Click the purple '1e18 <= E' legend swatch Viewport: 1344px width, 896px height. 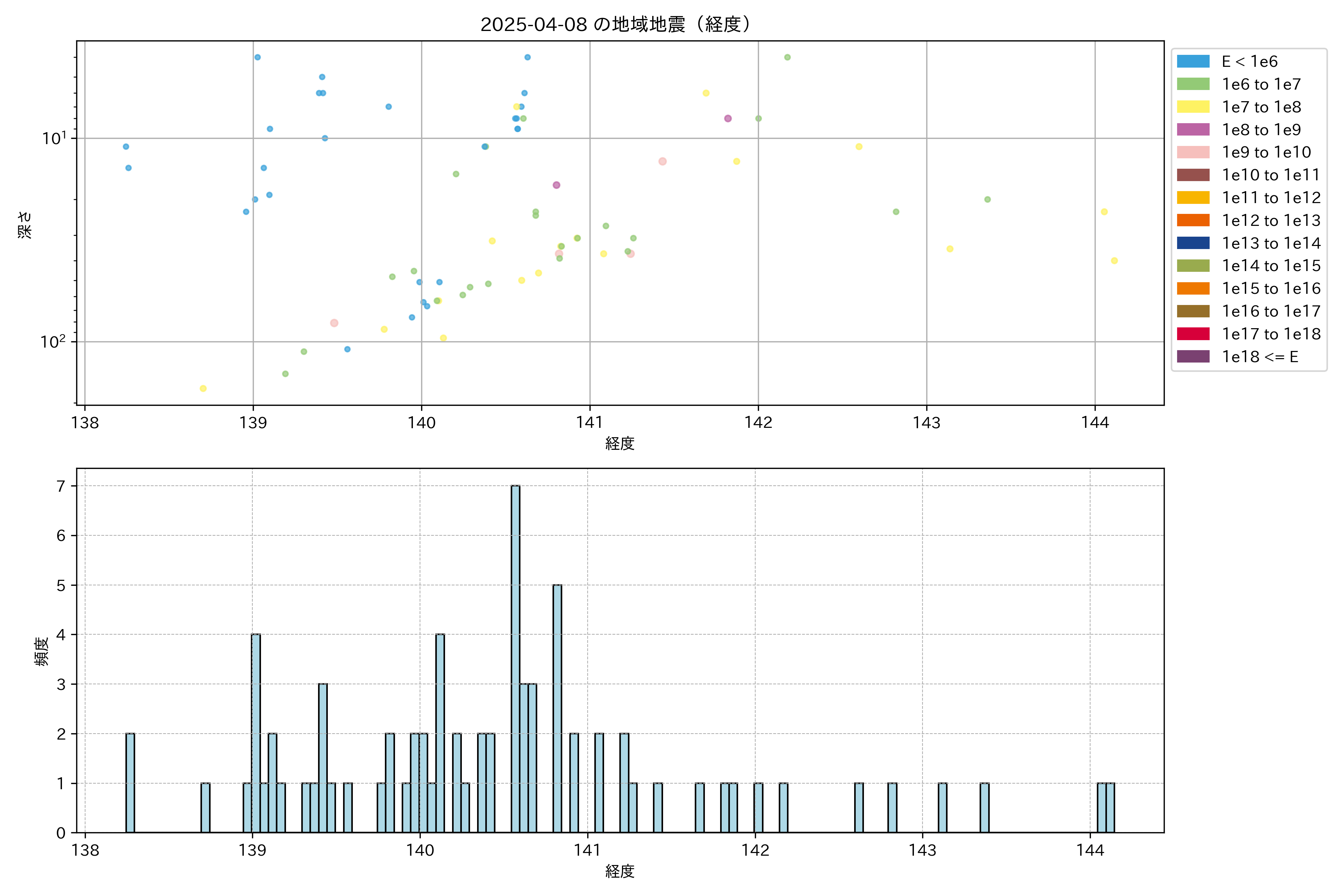point(1192,357)
